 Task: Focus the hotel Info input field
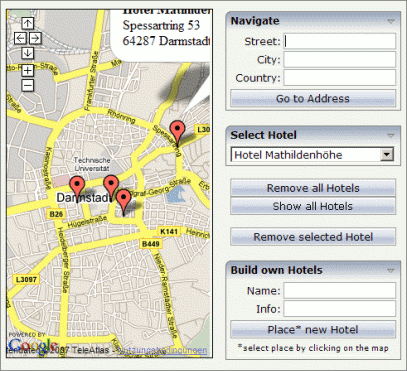pos(340,309)
